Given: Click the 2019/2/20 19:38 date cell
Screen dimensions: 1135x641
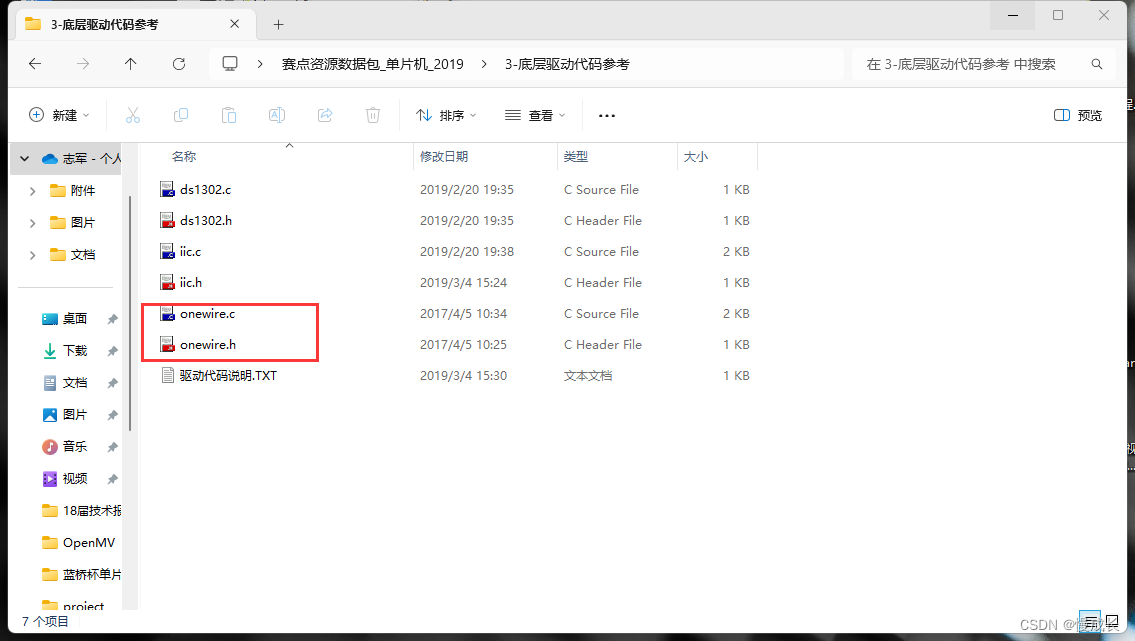Looking at the screenshot, I should [467, 252].
